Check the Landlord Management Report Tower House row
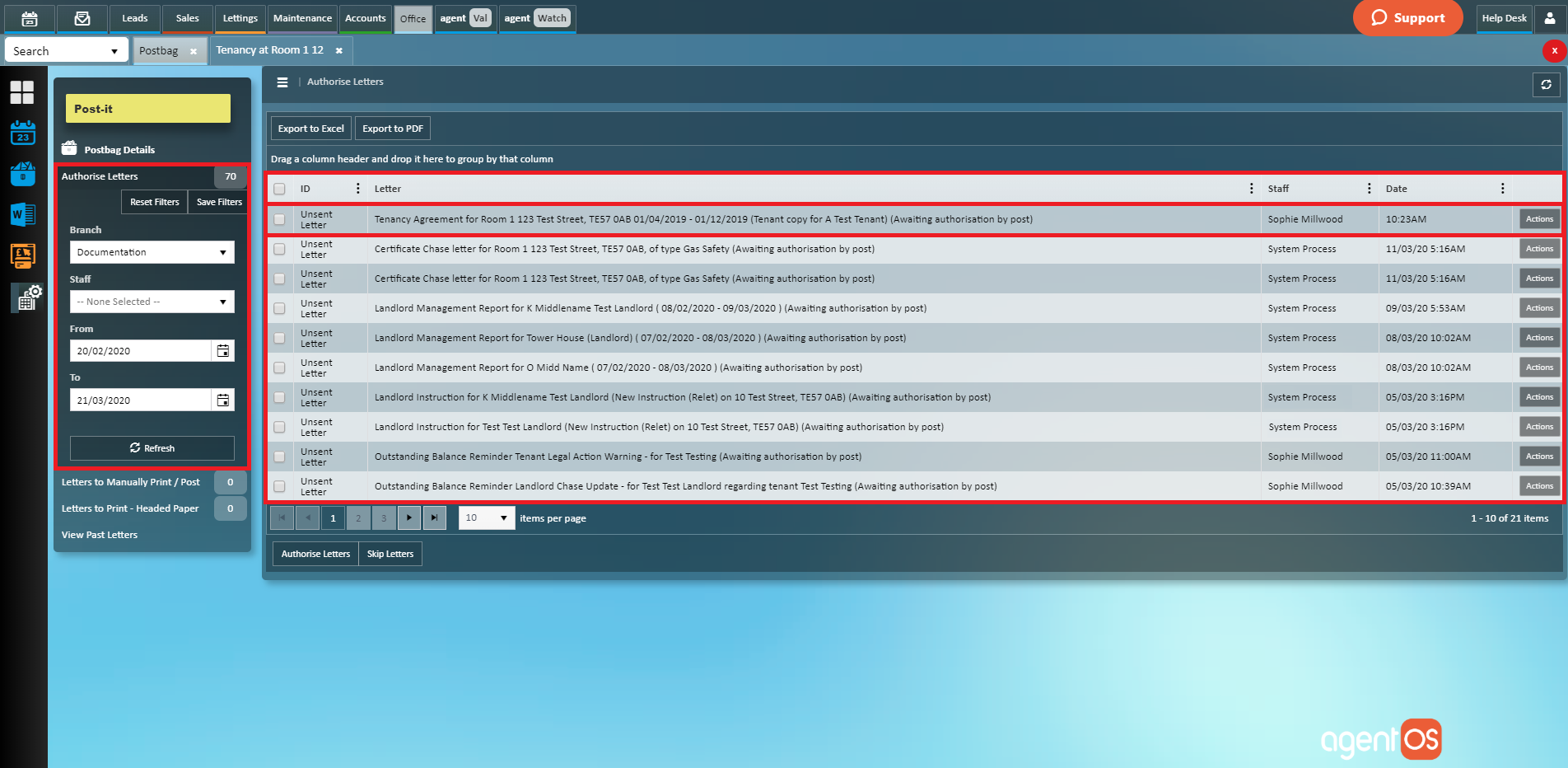 click(280, 339)
